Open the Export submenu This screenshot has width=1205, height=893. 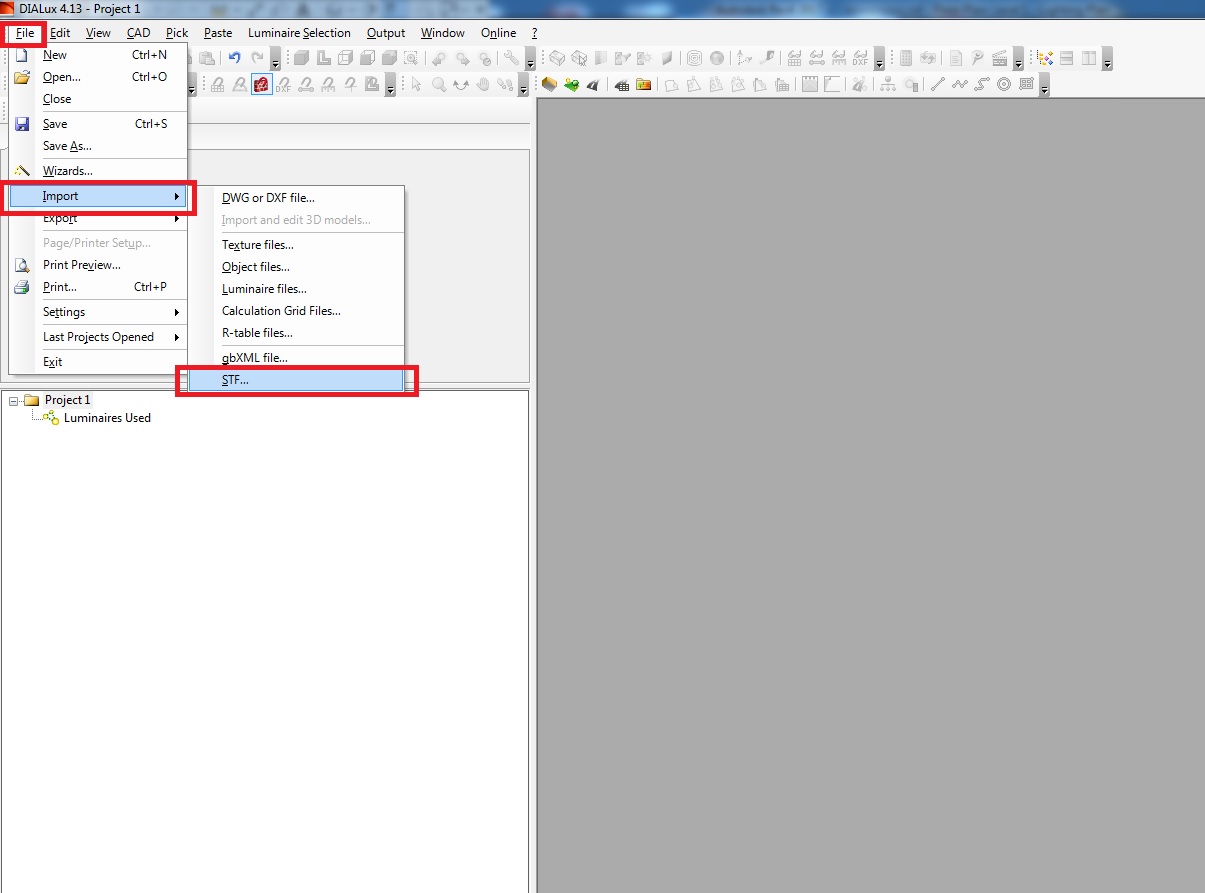[x=98, y=218]
